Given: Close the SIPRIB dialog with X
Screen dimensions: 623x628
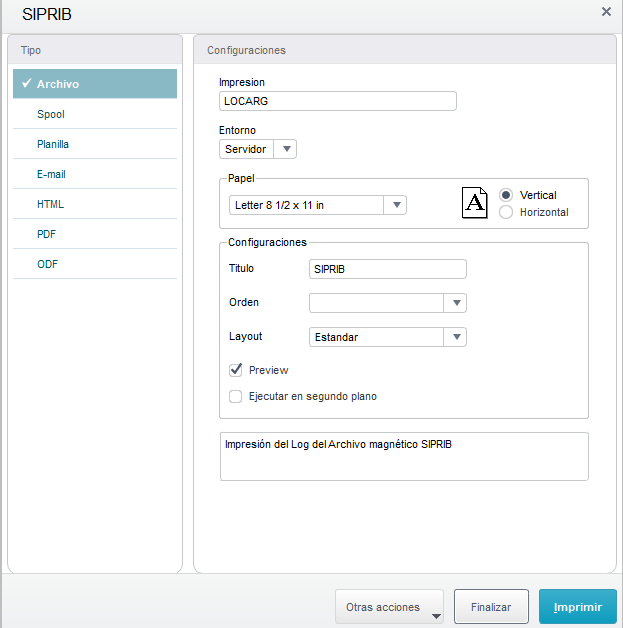Looking at the screenshot, I should pos(606,12).
